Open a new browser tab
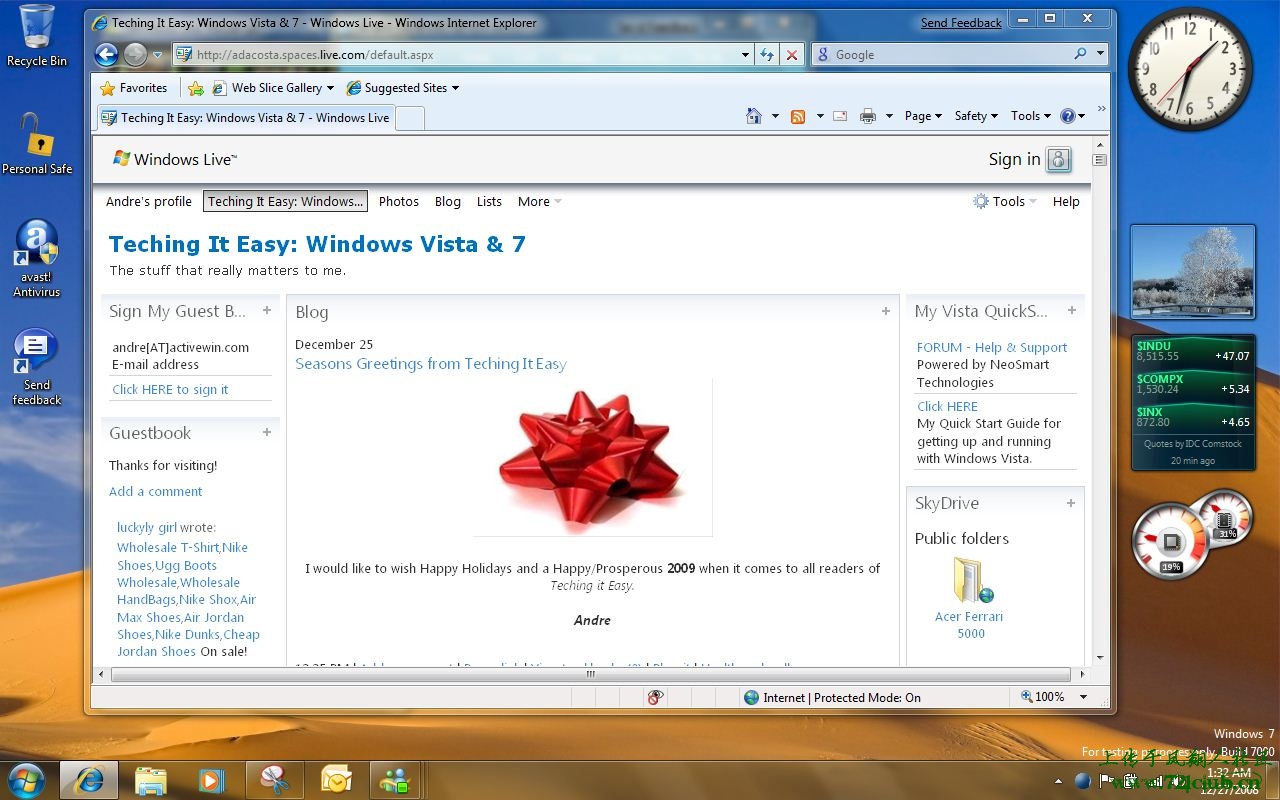1280x800 pixels. [410, 118]
